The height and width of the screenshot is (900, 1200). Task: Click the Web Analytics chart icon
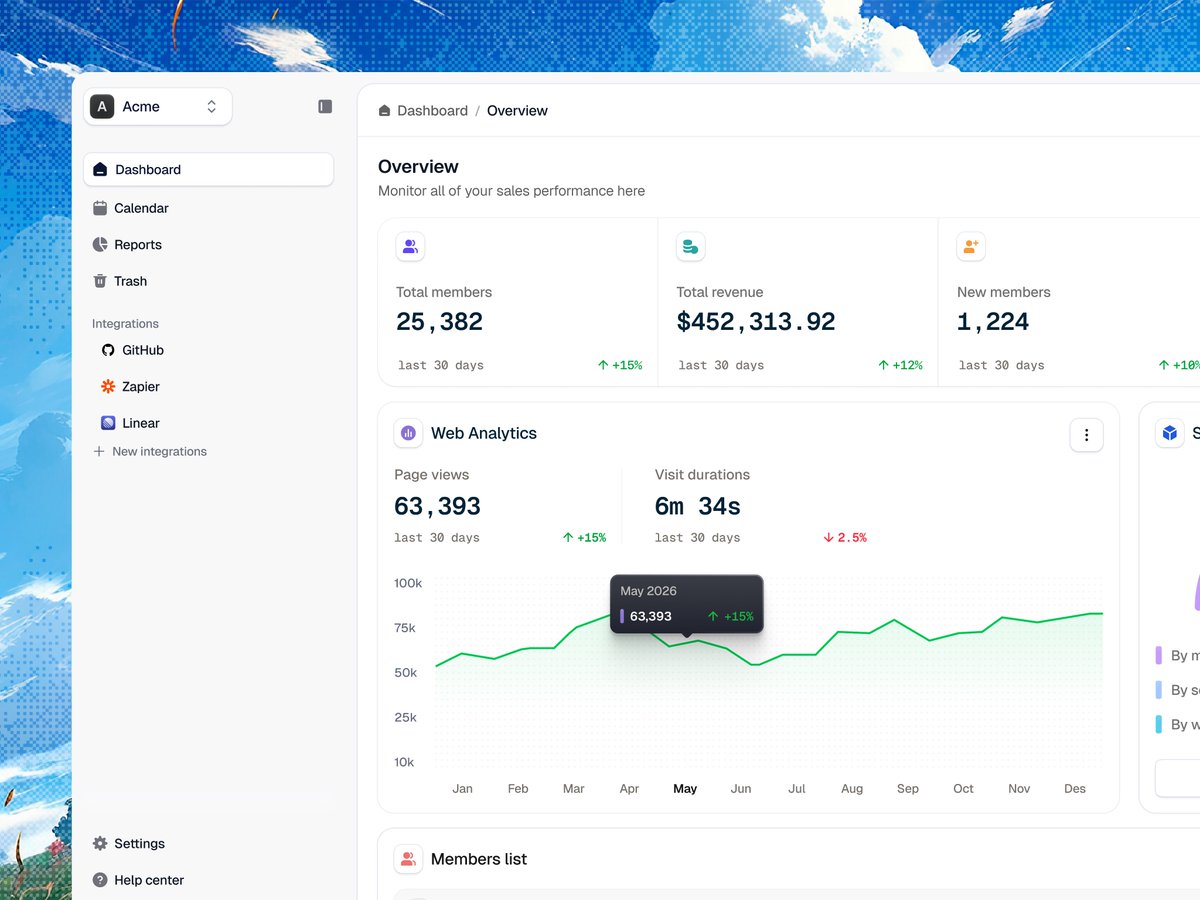pos(408,433)
